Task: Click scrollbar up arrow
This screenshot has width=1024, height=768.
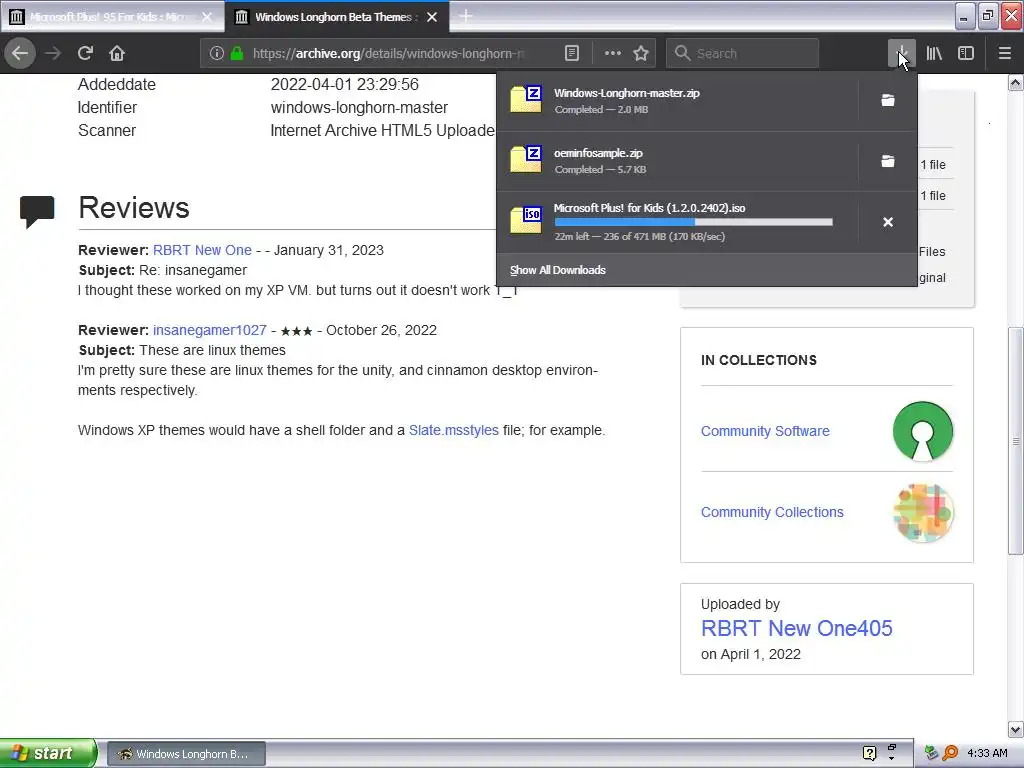Action: click(1016, 83)
